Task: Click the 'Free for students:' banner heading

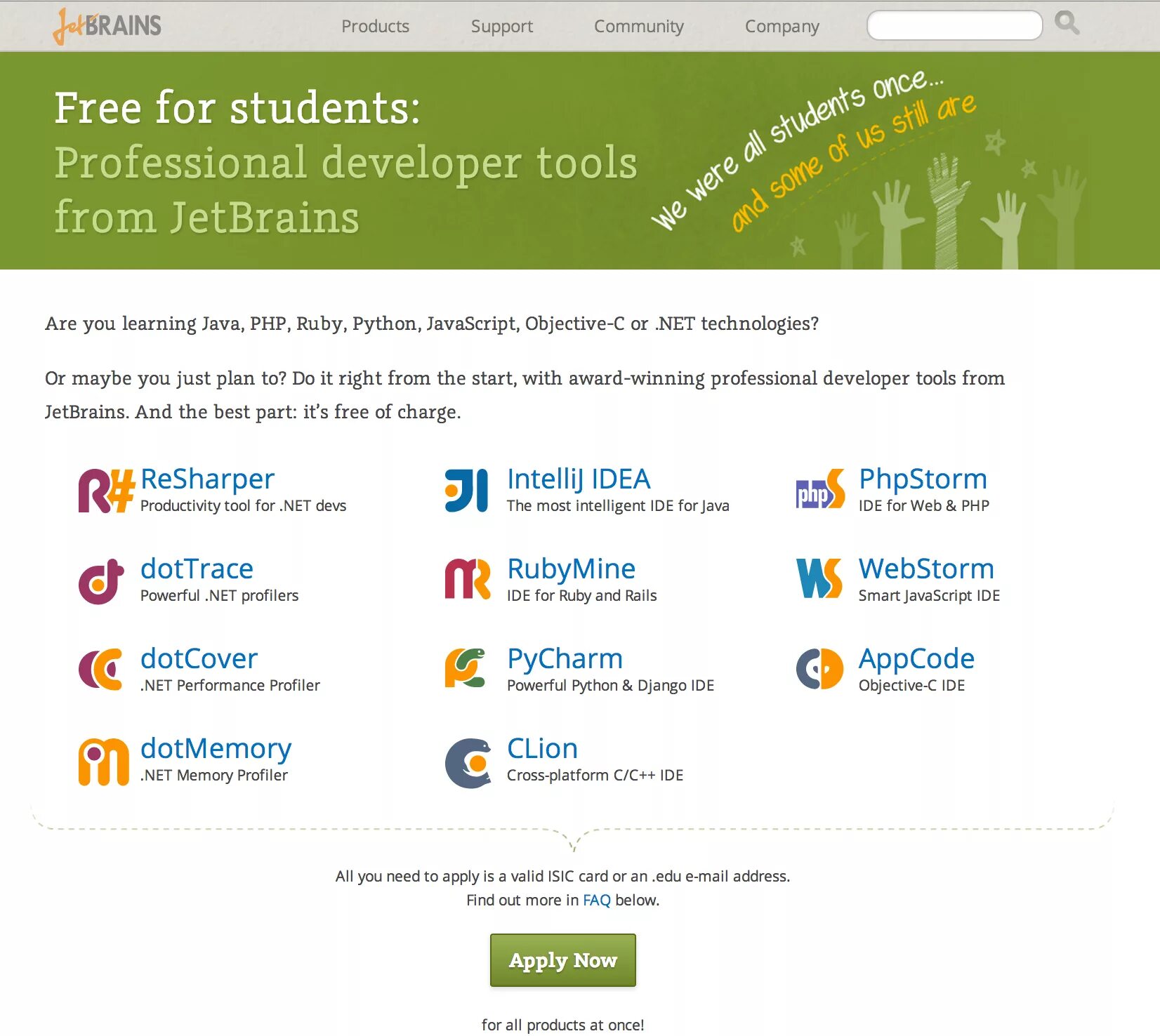Action: [x=237, y=107]
